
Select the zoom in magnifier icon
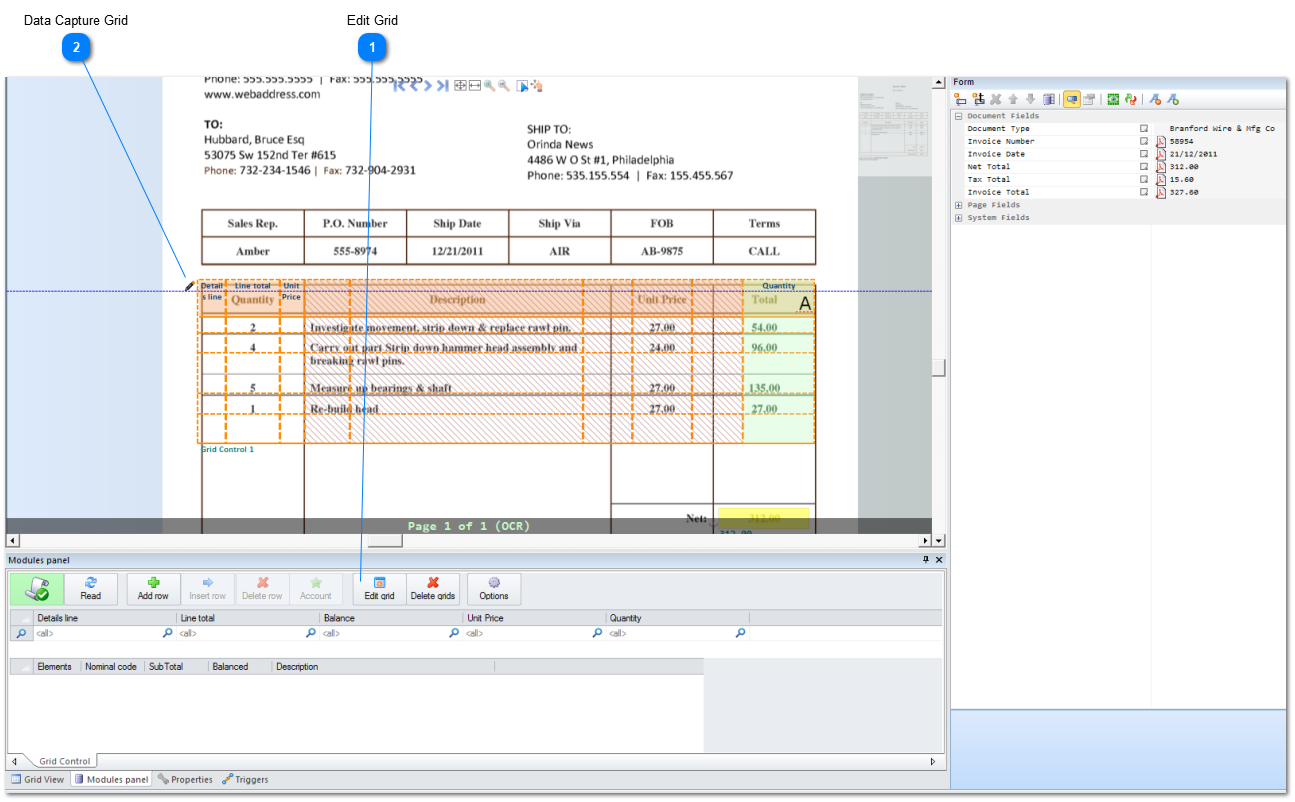491,85
